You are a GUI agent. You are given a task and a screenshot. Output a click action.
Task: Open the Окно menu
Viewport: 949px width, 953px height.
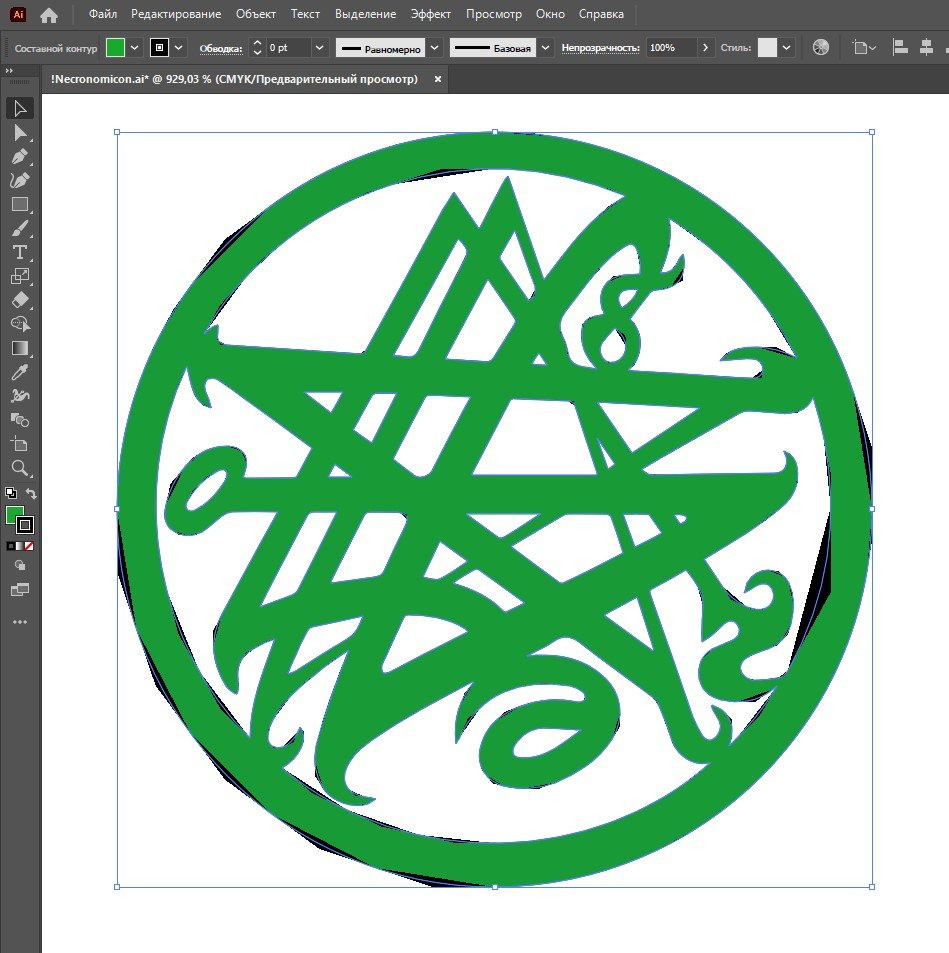(550, 14)
